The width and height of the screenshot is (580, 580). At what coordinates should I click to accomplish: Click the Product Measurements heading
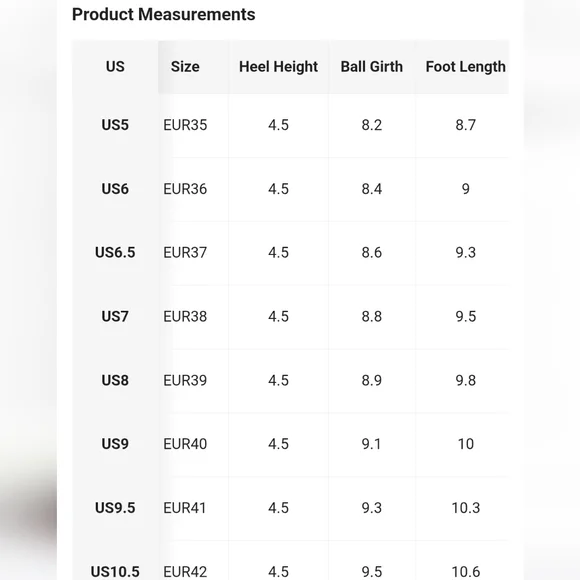pos(163,14)
